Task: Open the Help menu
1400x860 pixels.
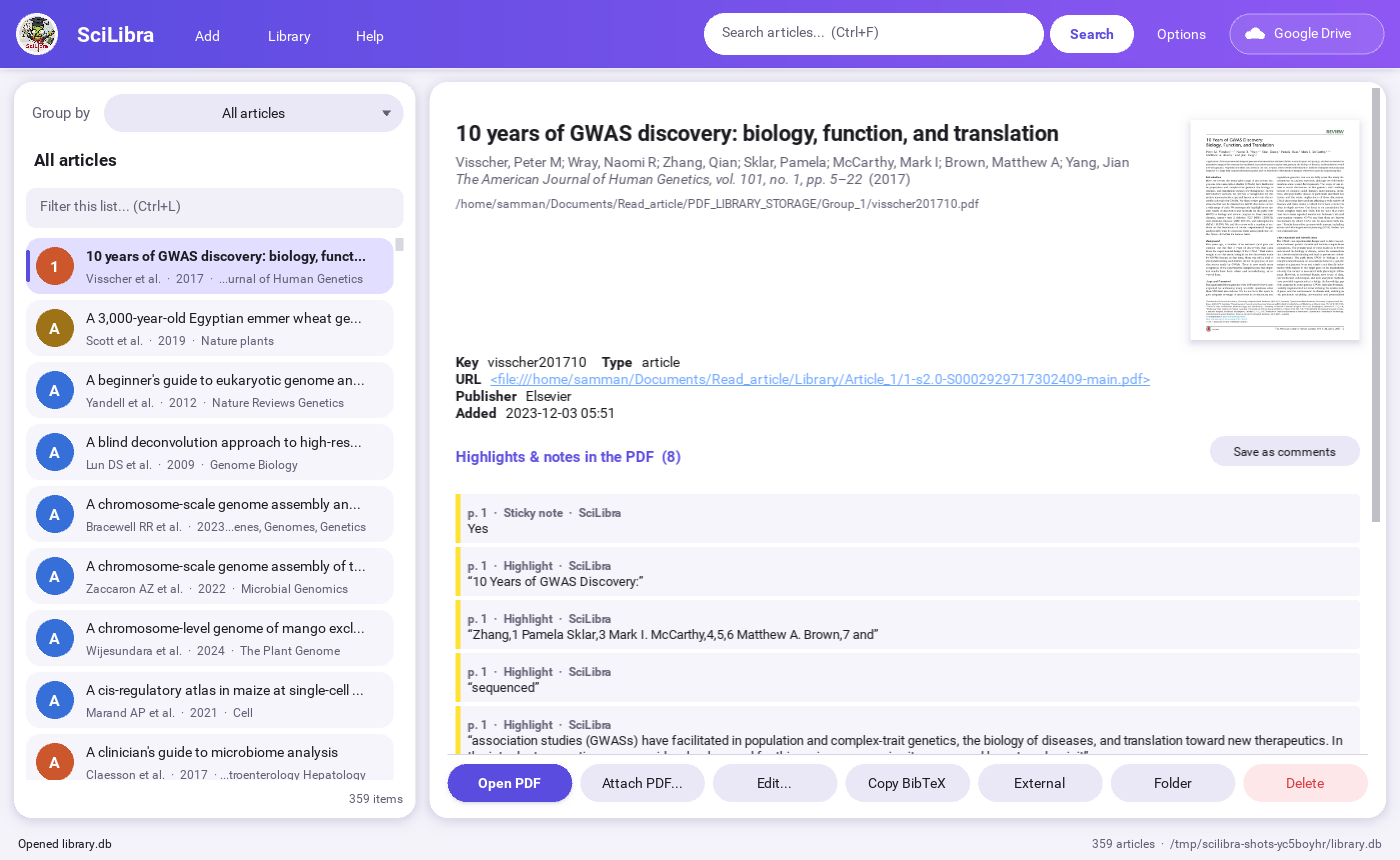Action: [x=370, y=36]
